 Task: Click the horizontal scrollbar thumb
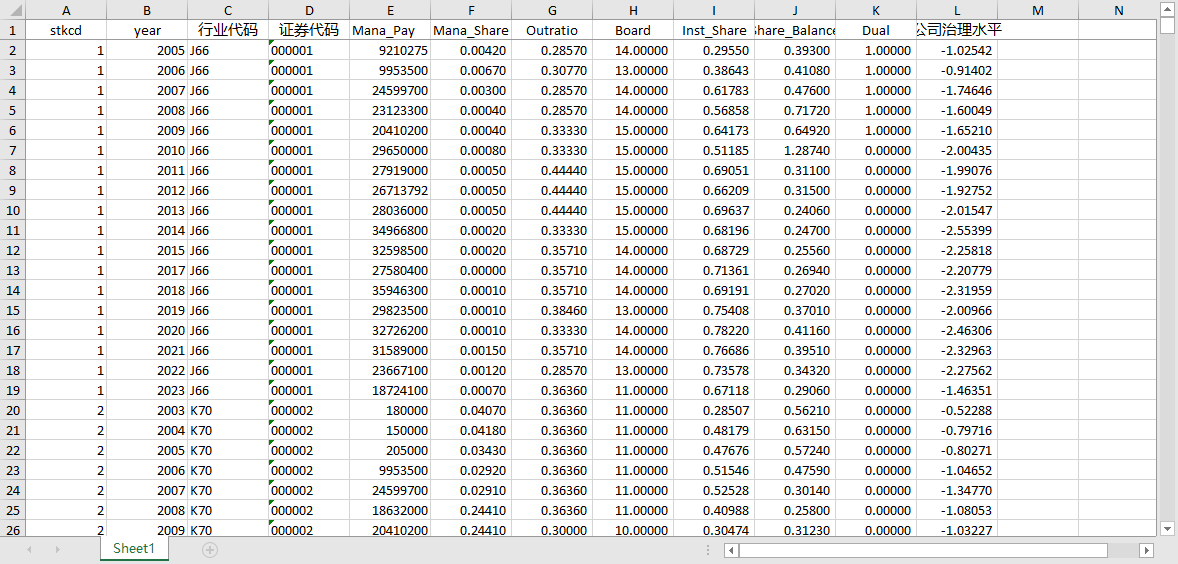tap(923, 550)
